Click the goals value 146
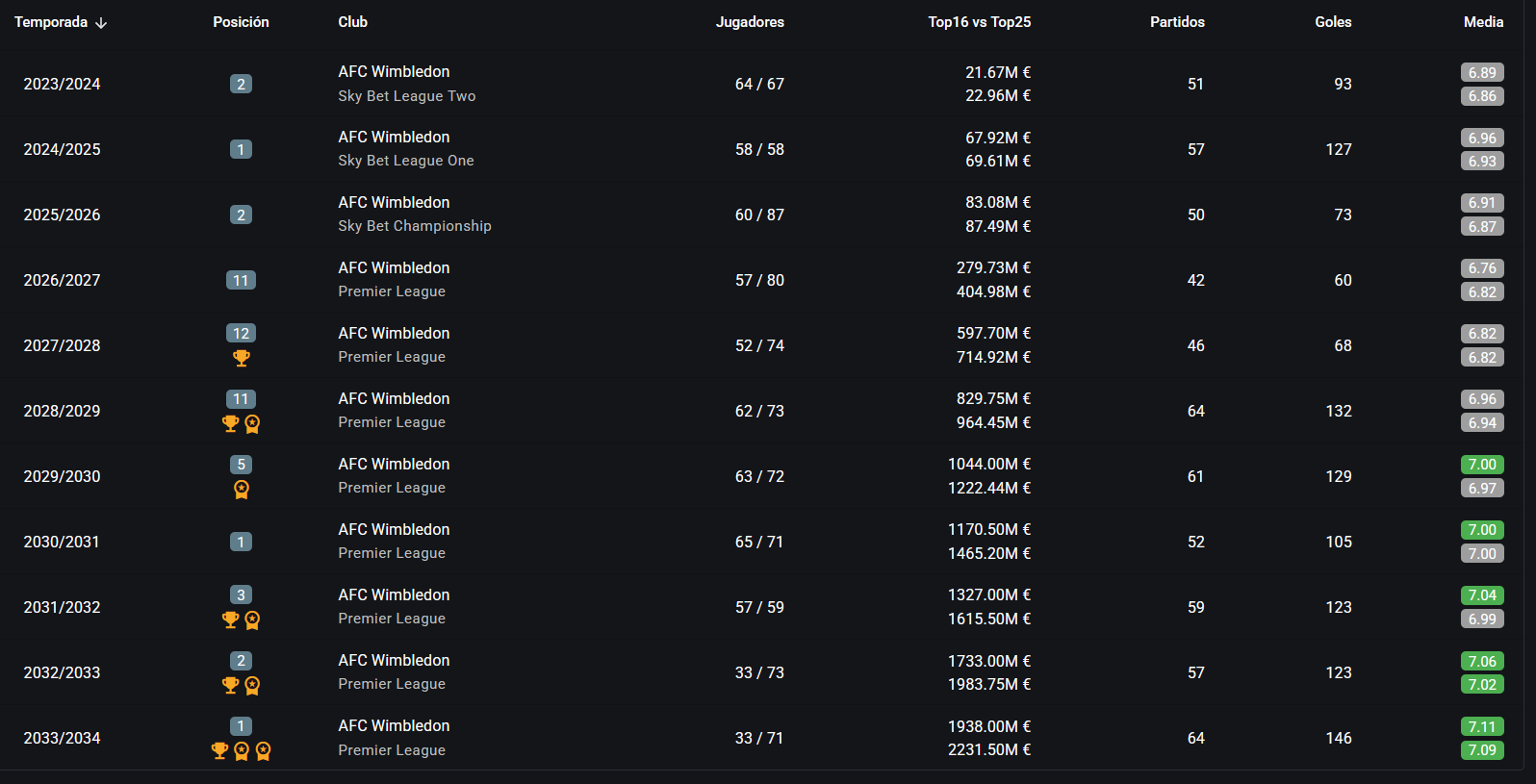This screenshot has height=784, width=1536. pos(1339,738)
